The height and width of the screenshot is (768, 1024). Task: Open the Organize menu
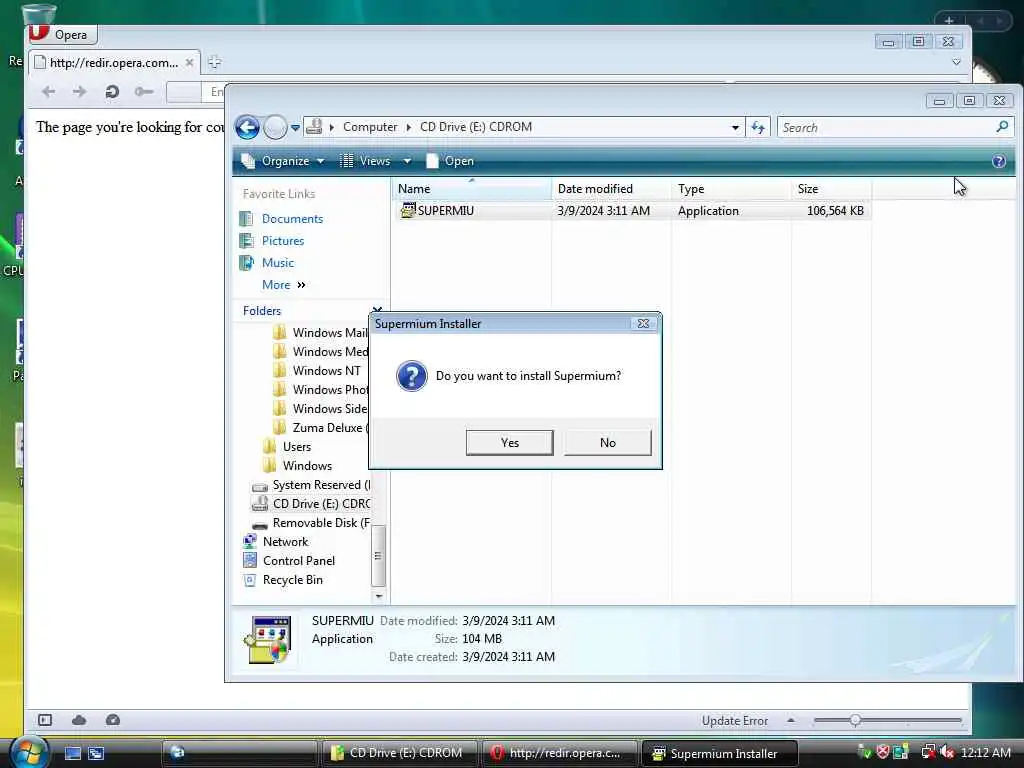pyautogui.click(x=283, y=161)
